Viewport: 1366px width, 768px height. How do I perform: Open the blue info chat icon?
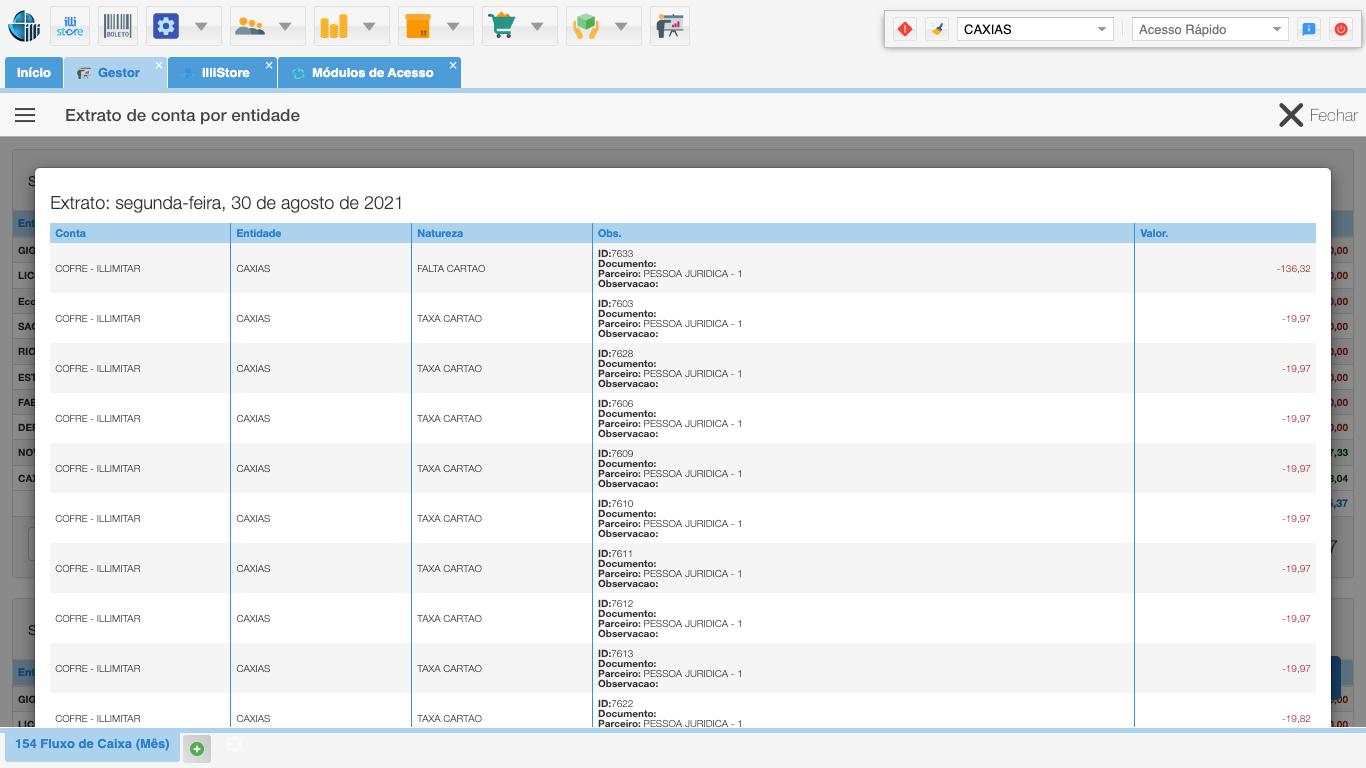point(1308,29)
